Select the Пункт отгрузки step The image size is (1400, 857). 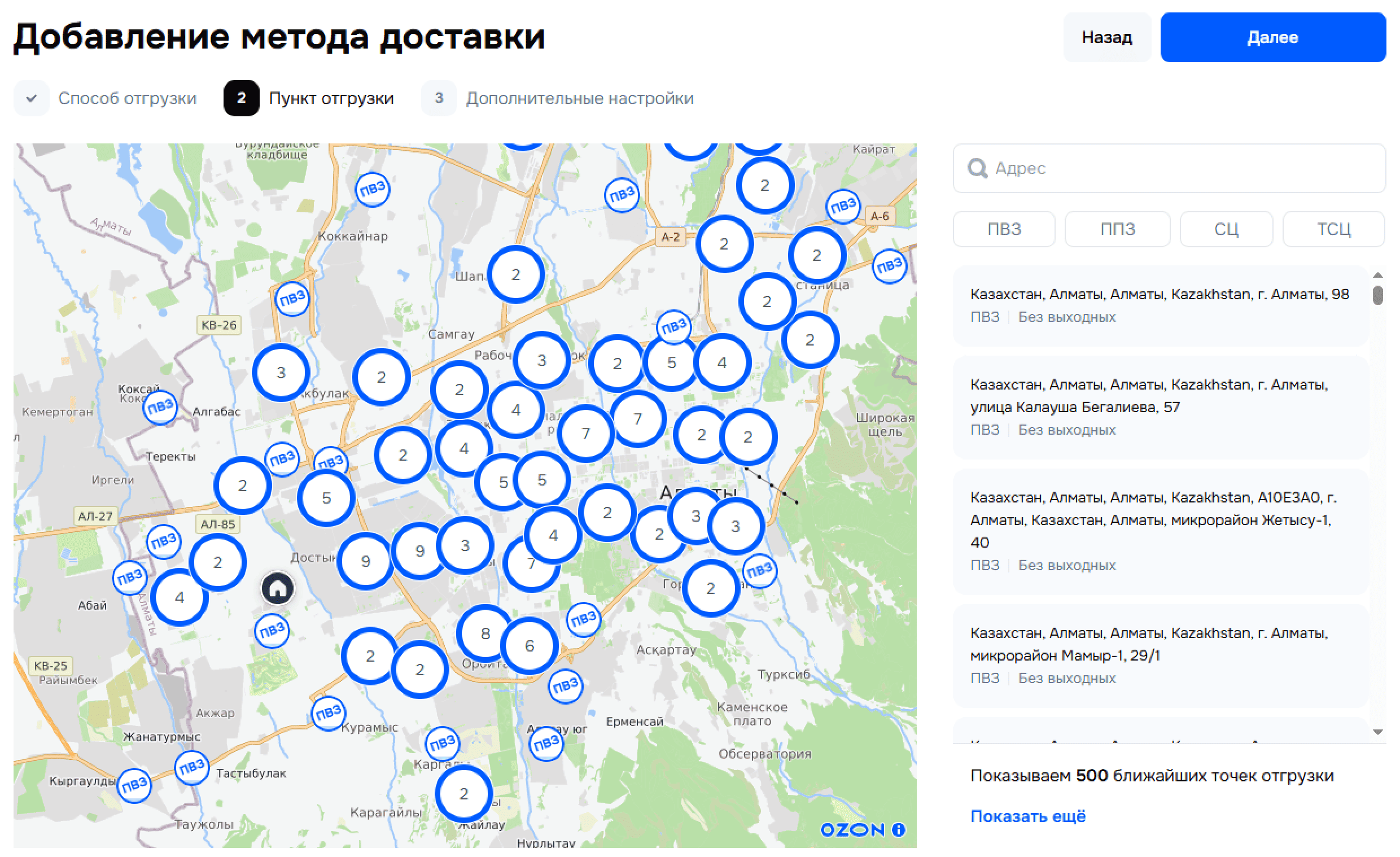pos(309,98)
